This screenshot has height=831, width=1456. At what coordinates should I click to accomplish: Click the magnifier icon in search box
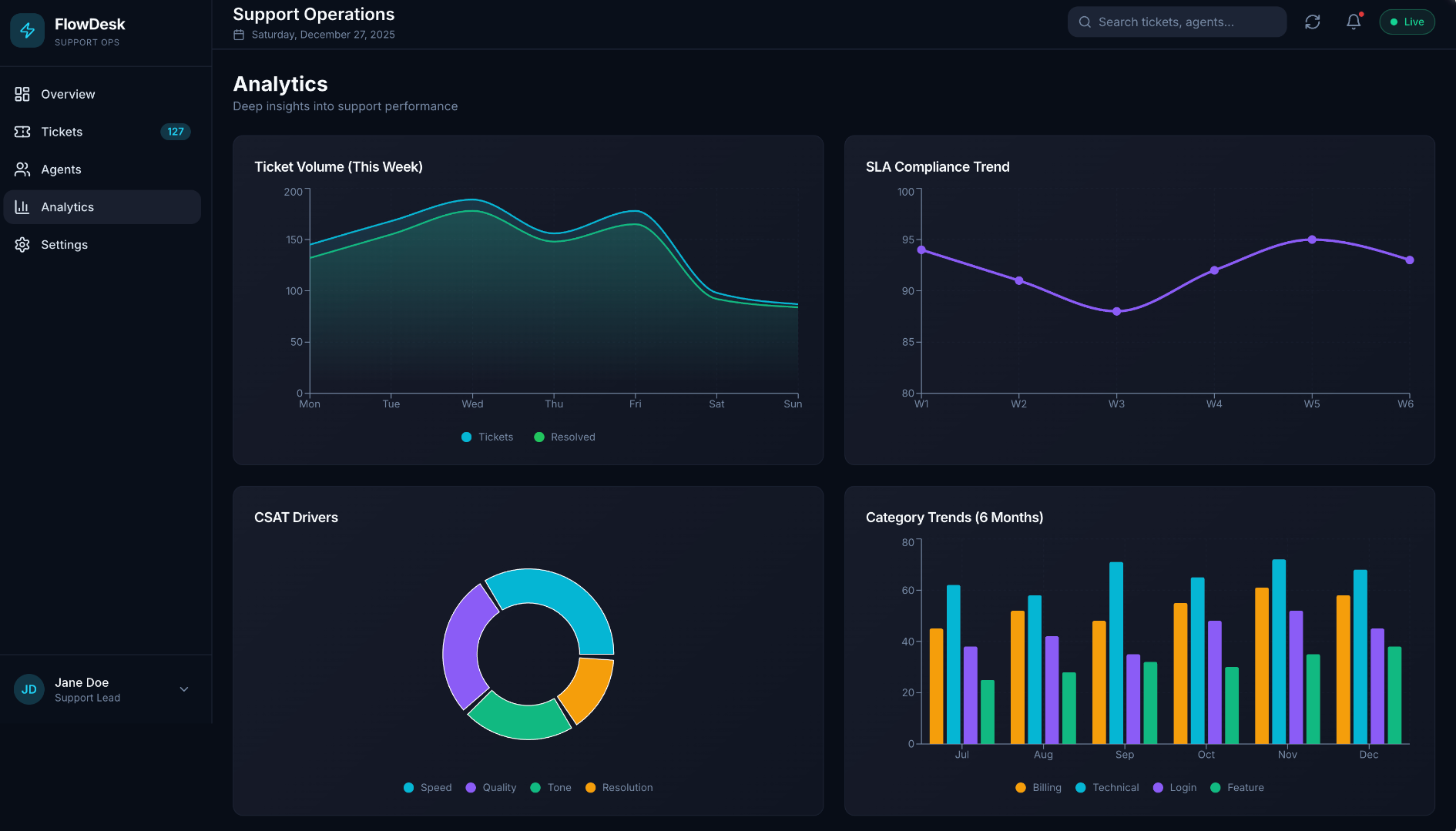(1085, 22)
